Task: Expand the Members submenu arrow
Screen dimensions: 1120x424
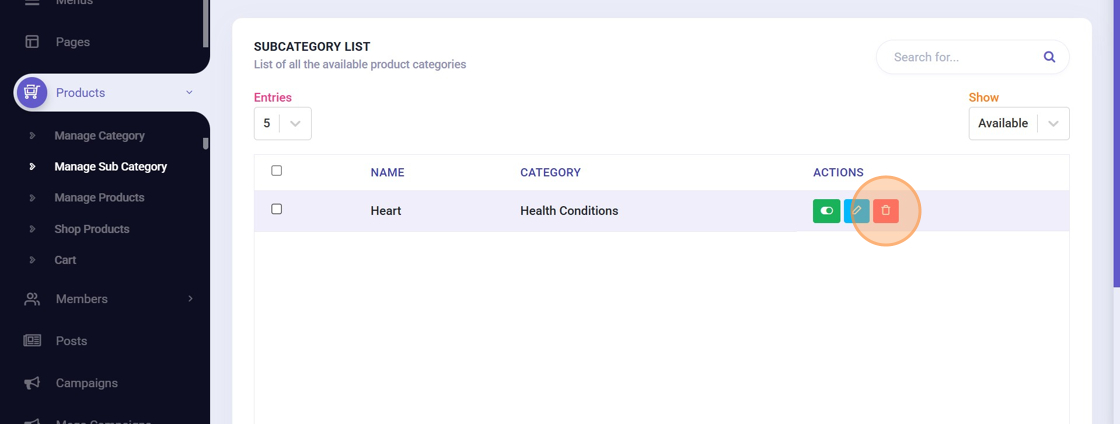Action: [x=190, y=299]
